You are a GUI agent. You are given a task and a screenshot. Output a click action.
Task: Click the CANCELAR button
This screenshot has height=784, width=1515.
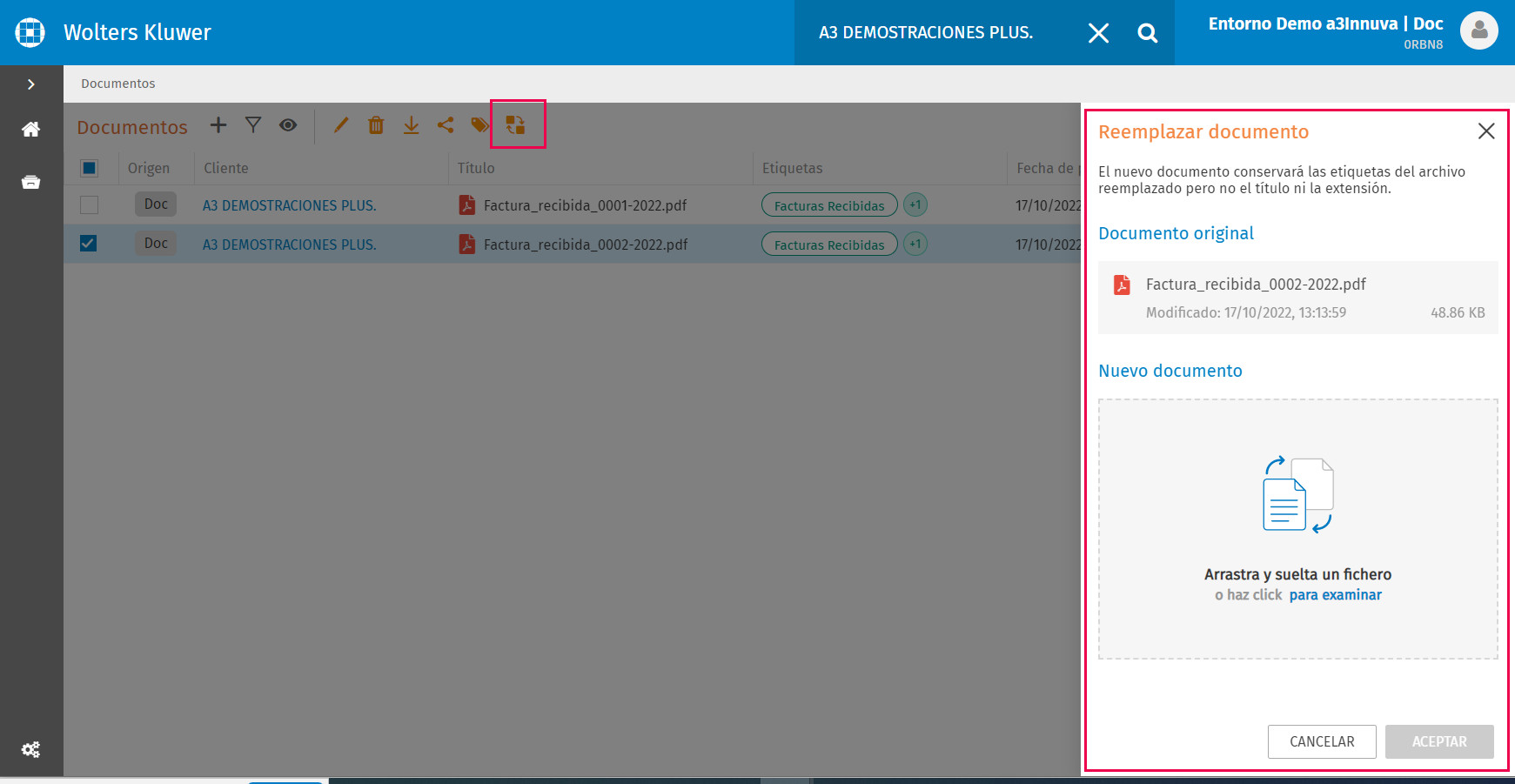(1321, 741)
